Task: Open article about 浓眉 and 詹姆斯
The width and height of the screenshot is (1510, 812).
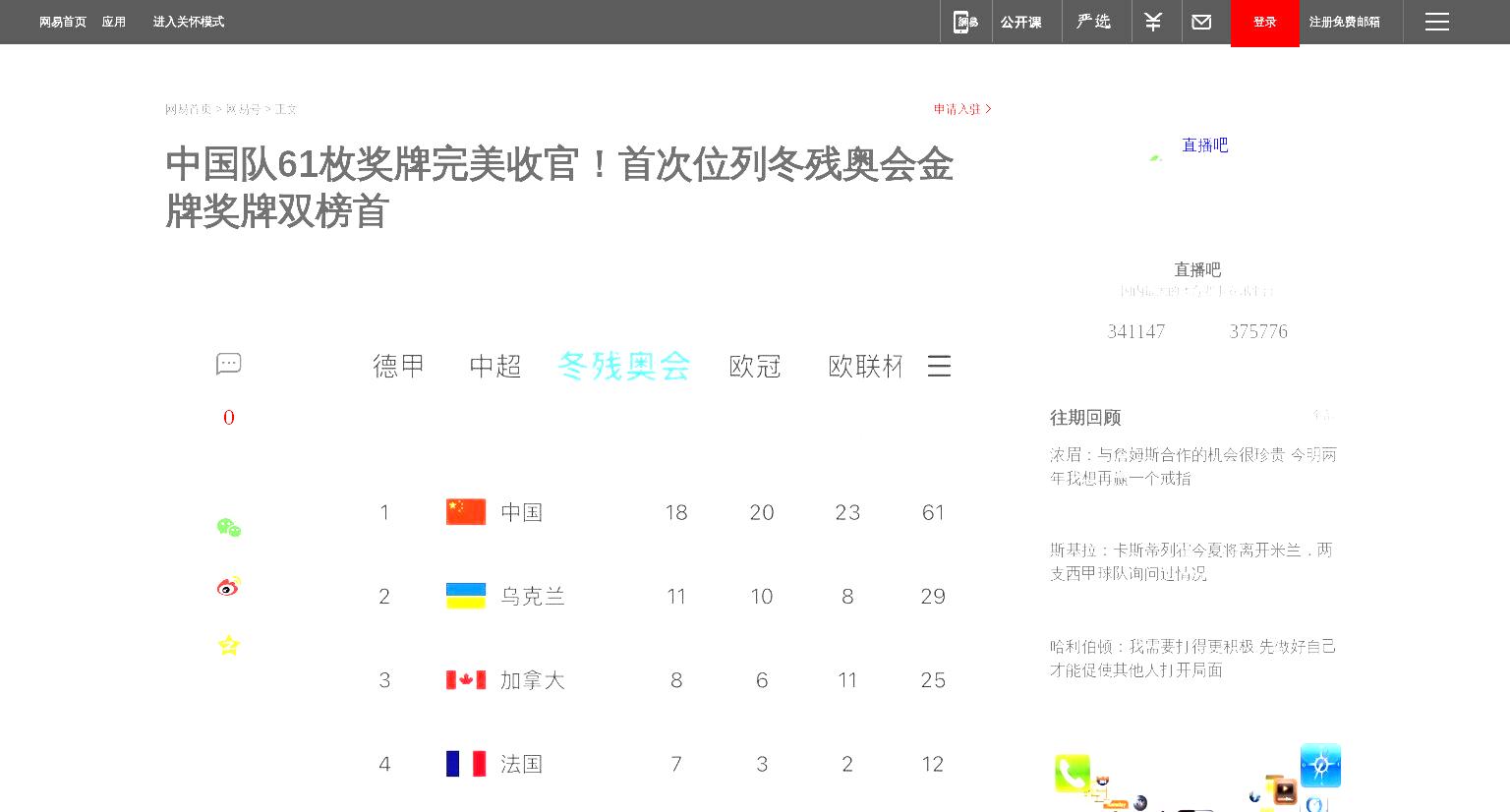Action: [x=1192, y=467]
